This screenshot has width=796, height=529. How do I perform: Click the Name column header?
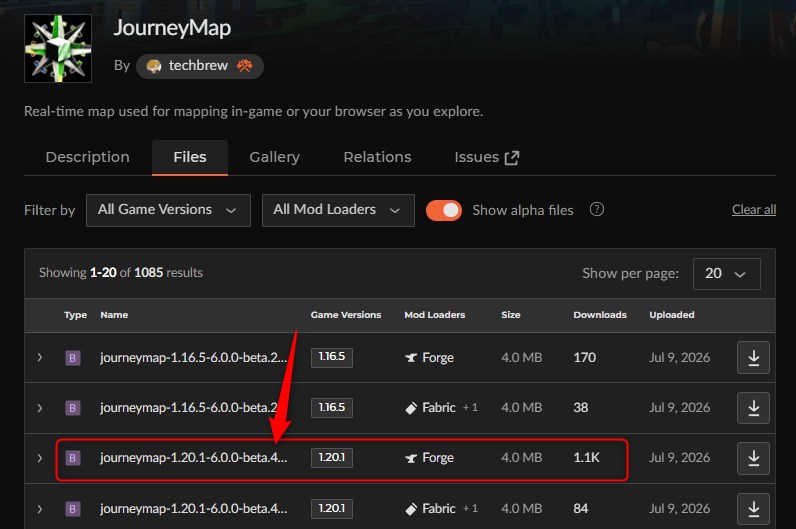click(114, 315)
